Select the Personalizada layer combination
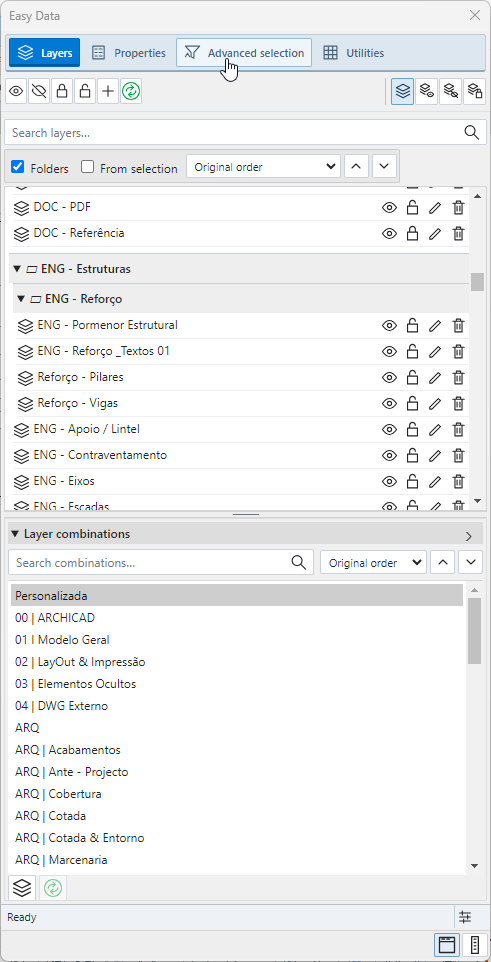The height and width of the screenshot is (962, 491). [237, 595]
